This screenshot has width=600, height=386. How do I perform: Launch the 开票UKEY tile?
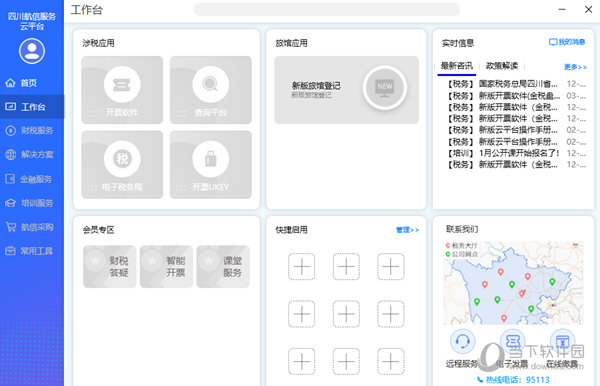(x=210, y=164)
